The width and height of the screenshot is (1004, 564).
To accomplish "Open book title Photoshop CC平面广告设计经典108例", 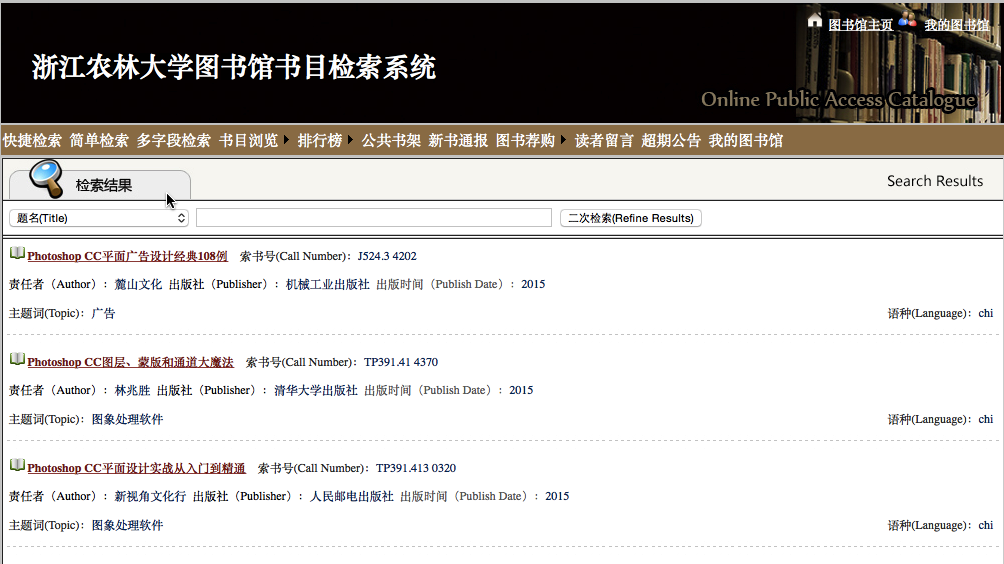I will (x=127, y=256).
